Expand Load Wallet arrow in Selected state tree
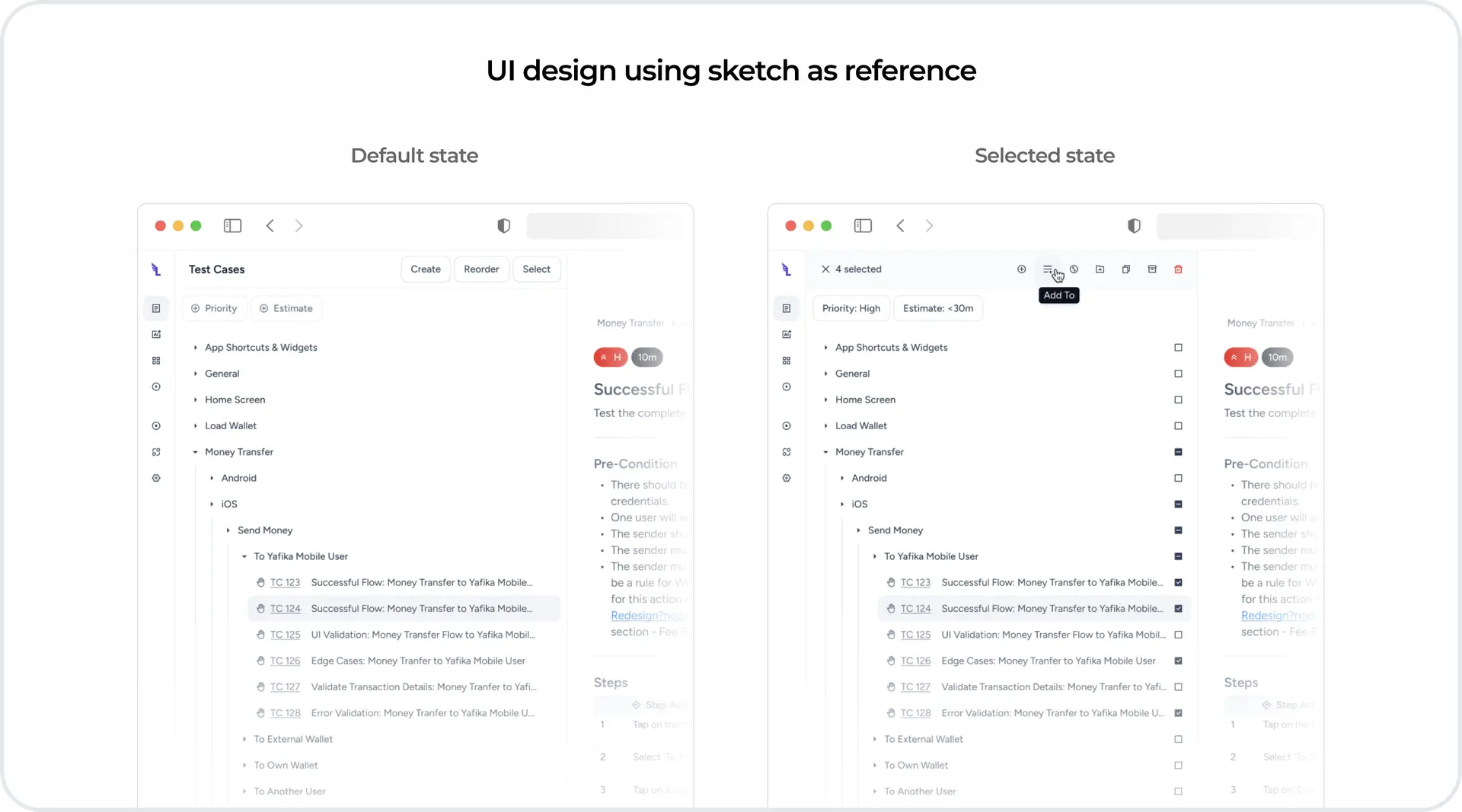Image resolution: width=1462 pixels, height=812 pixels. coord(826,426)
